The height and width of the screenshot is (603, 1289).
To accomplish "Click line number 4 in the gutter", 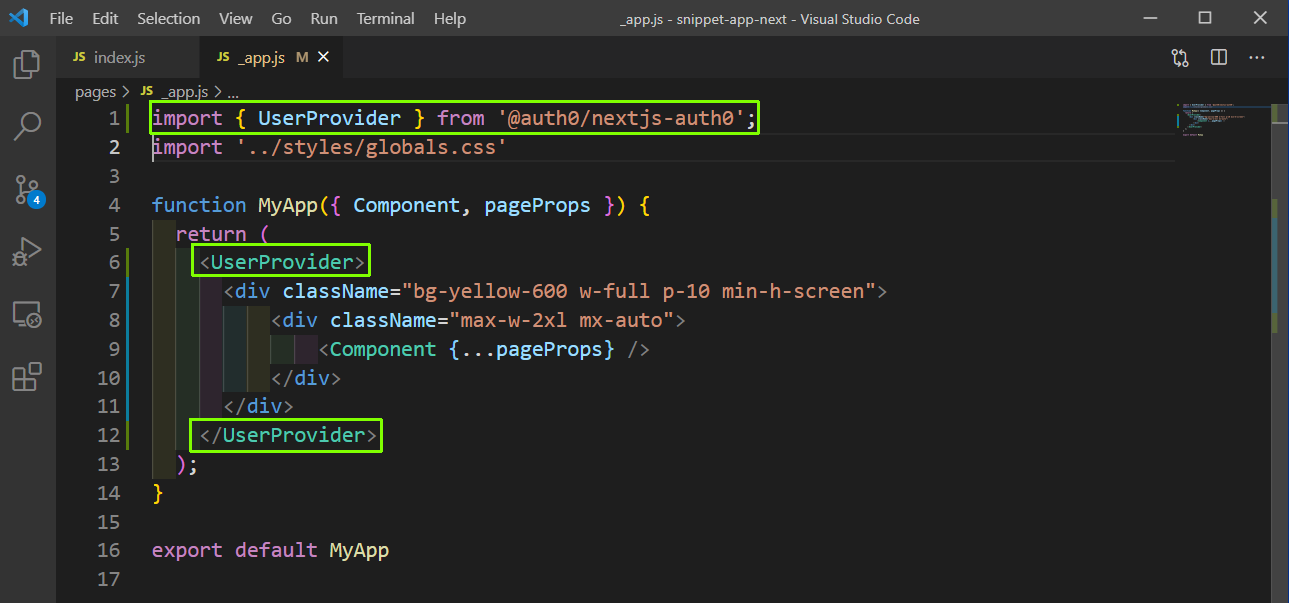I will pos(114,205).
